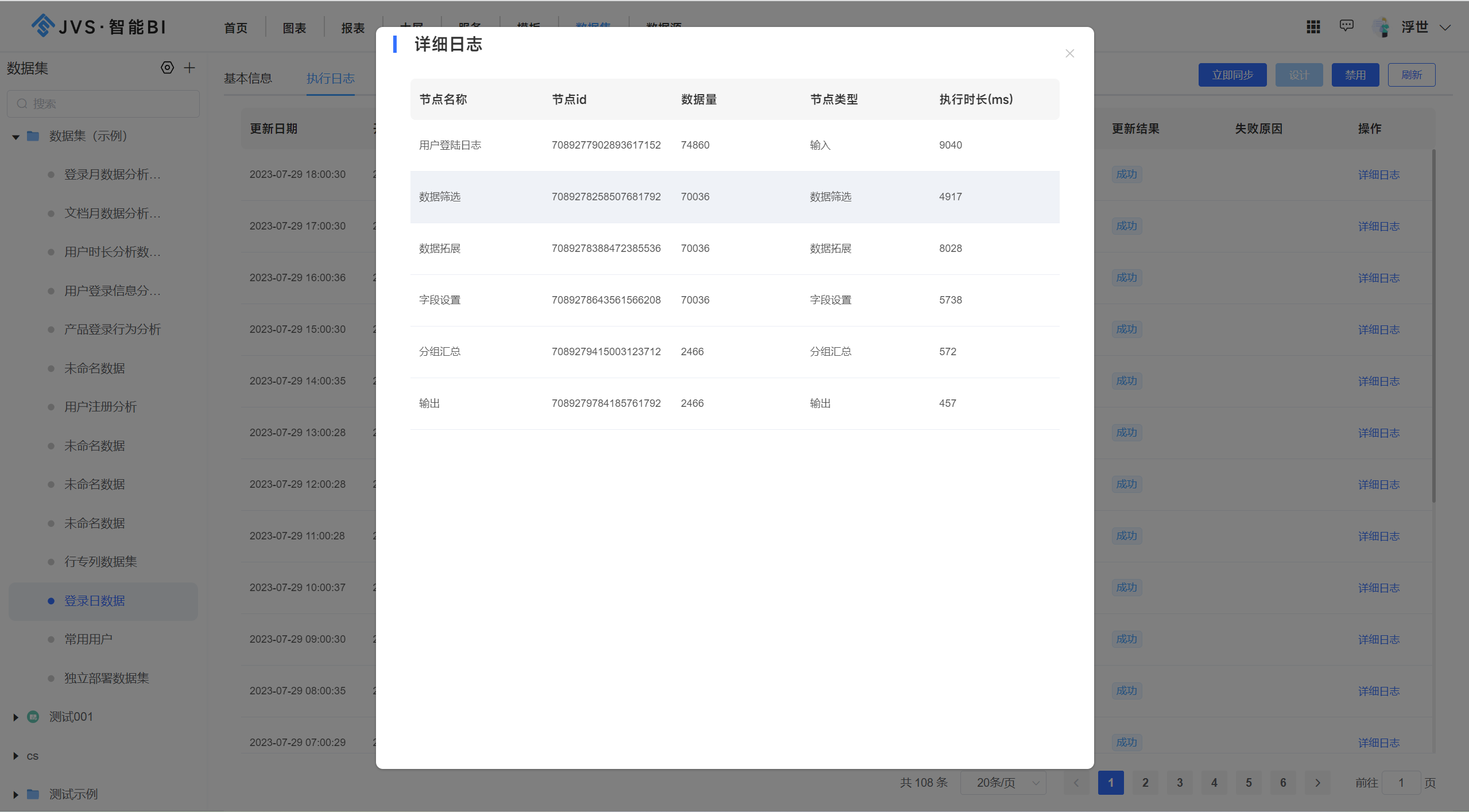Click the folder icon beside 测试示例
Image resolution: width=1469 pixels, height=812 pixels.
33,794
